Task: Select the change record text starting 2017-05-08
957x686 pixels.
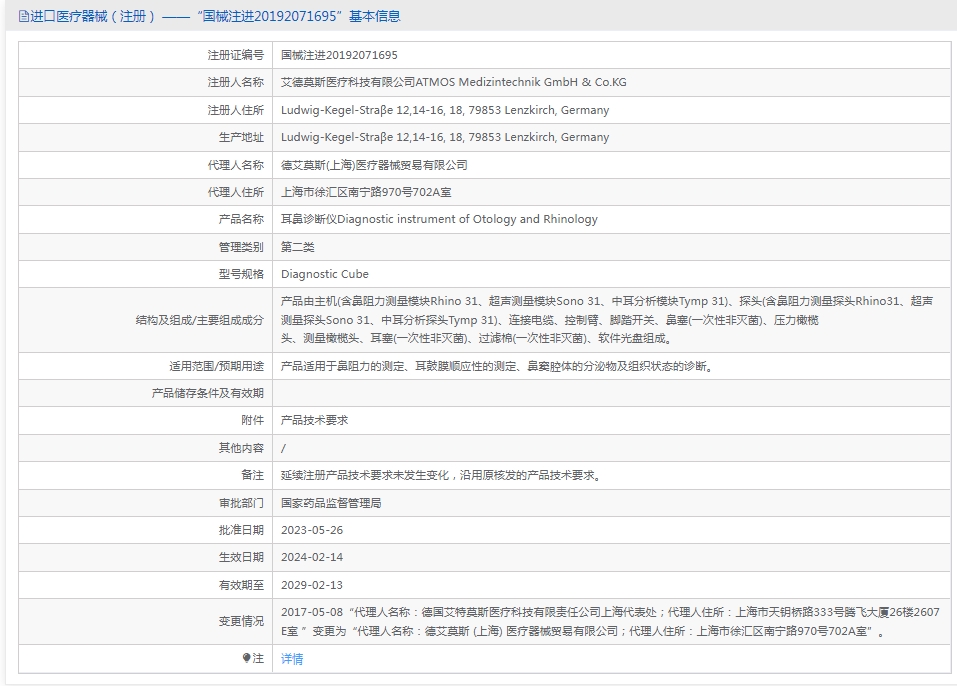Action: tap(610, 621)
